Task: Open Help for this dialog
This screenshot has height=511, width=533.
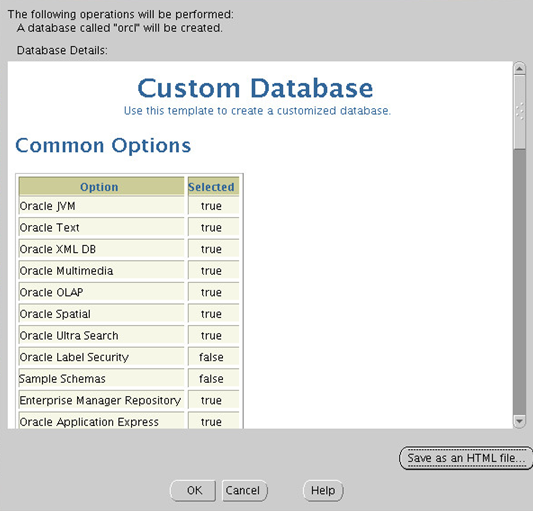Action: [323, 490]
